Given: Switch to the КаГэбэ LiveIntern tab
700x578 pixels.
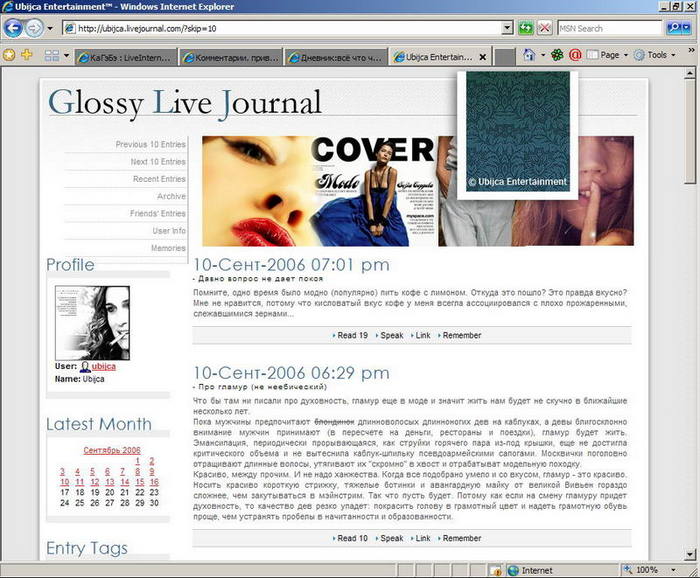Looking at the screenshot, I should [x=126, y=57].
